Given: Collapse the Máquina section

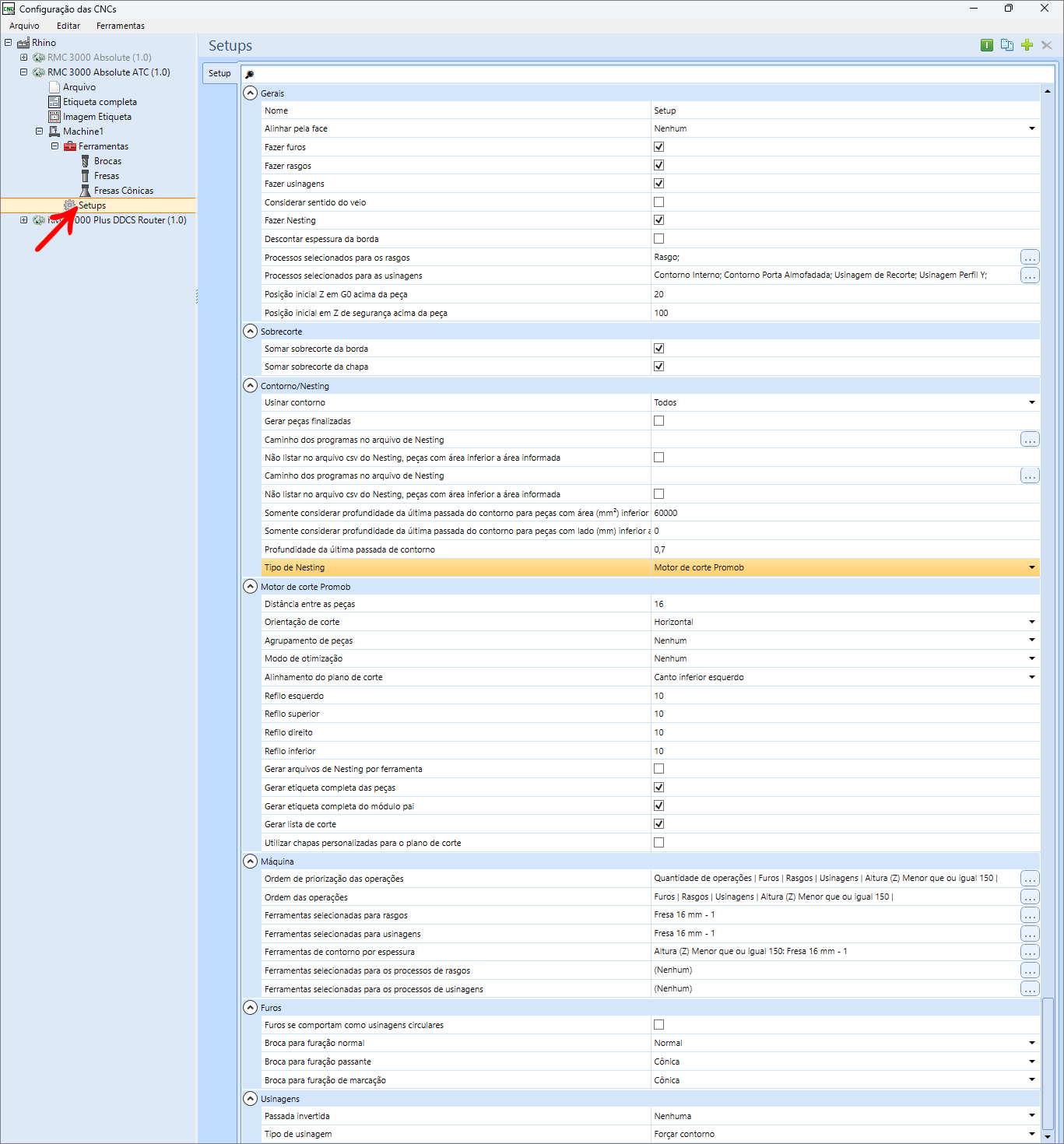Looking at the screenshot, I should pos(251,861).
